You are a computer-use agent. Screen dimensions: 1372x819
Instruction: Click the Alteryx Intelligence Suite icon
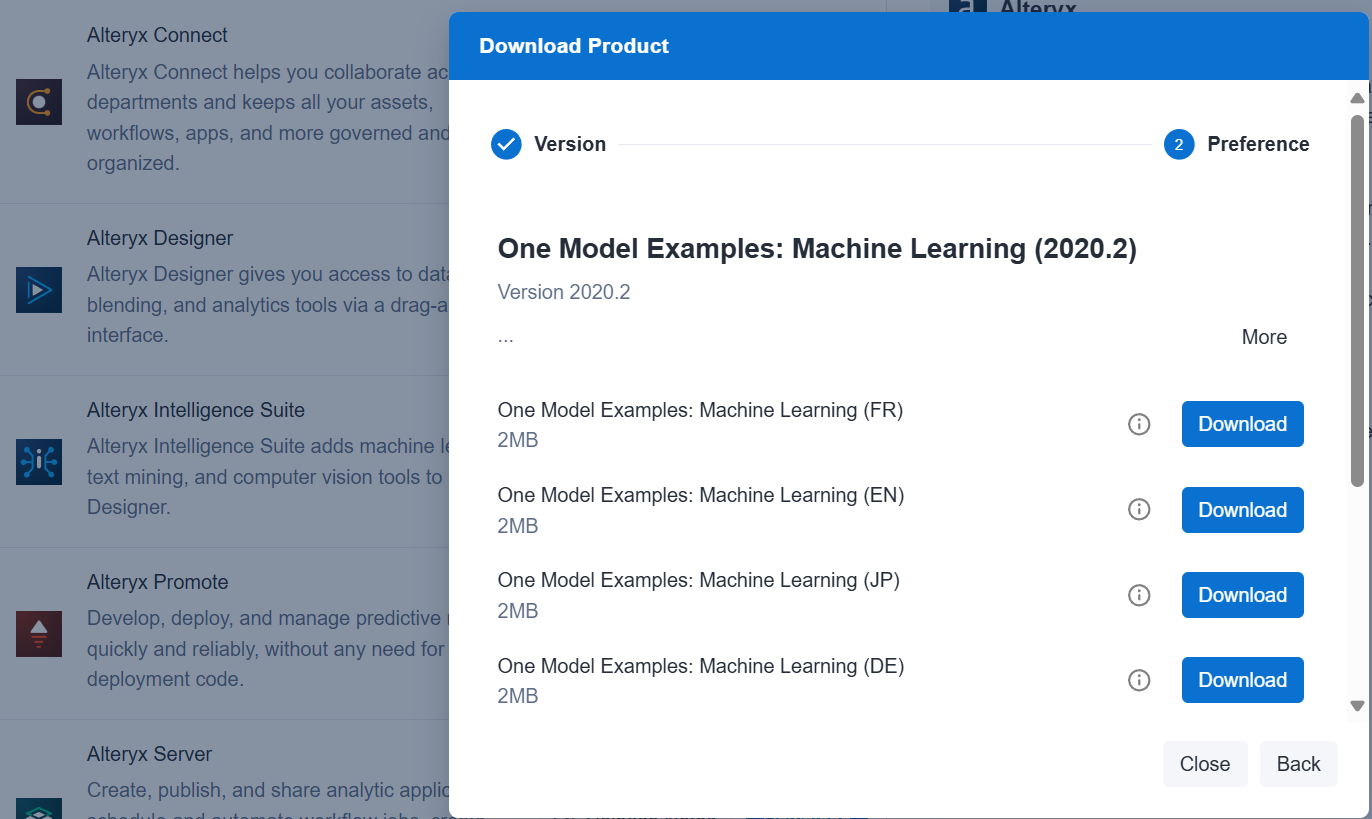[x=39, y=461]
